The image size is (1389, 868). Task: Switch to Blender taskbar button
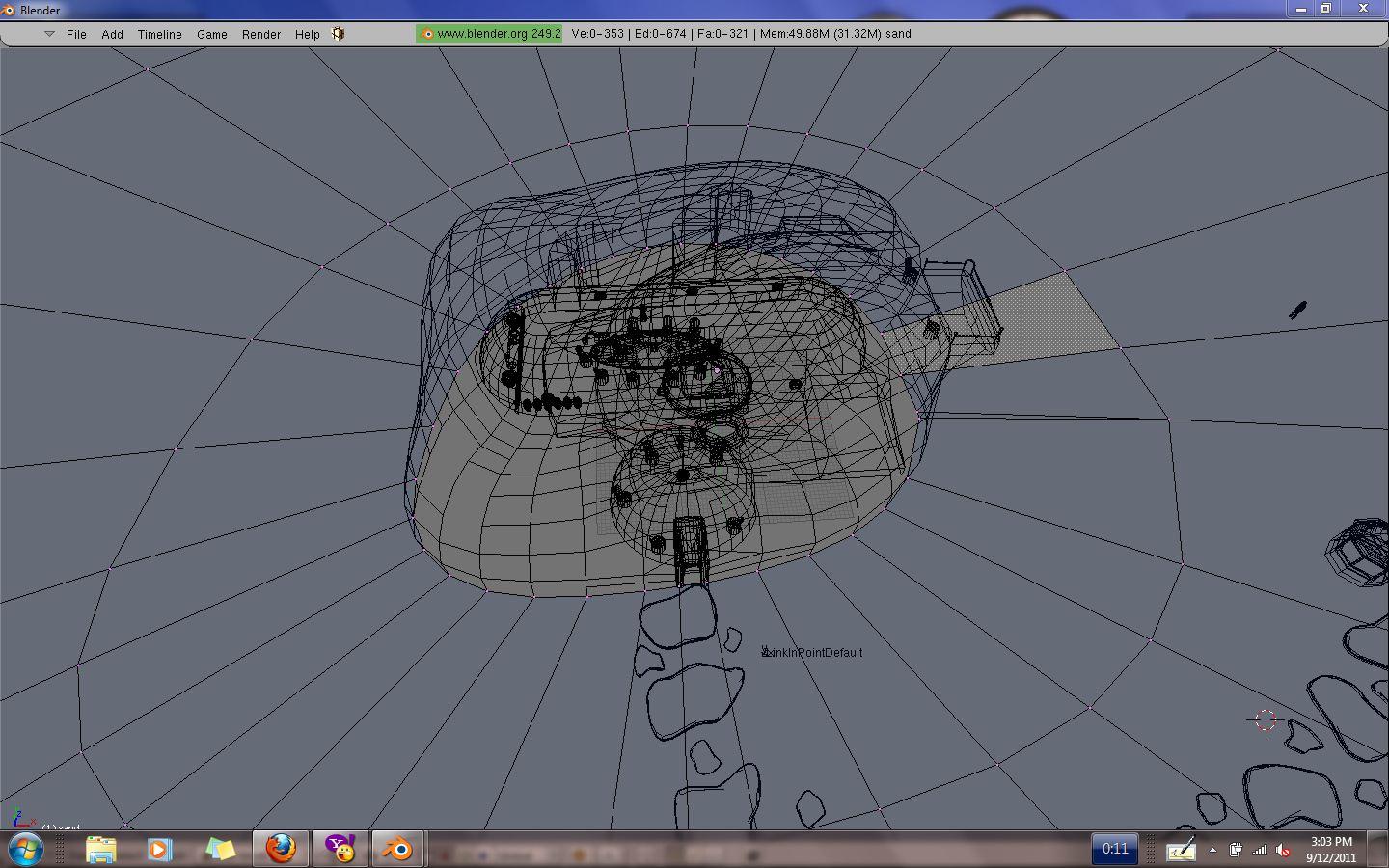(x=397, y=849)
